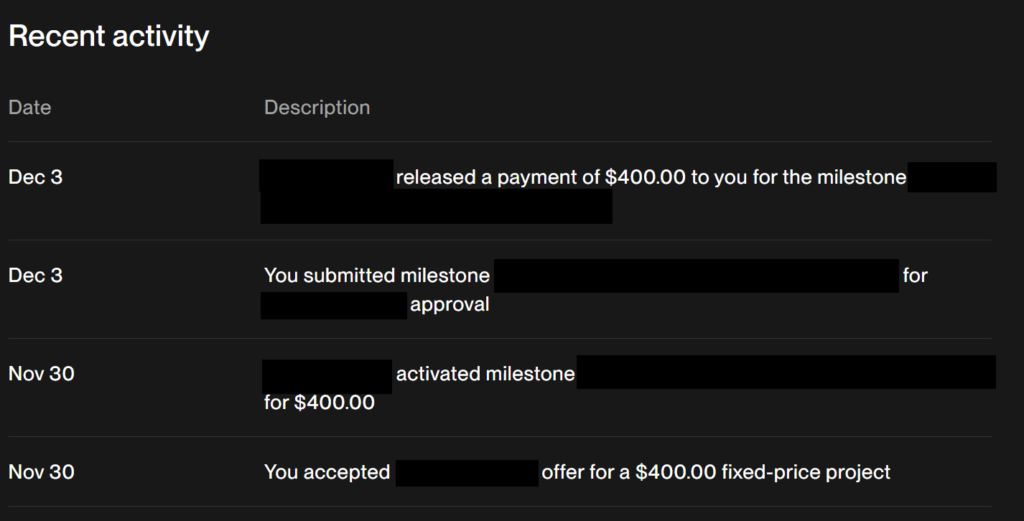
Task: Select the Dec 3 date of the submitted milestone row
Action: coord(35,275)
